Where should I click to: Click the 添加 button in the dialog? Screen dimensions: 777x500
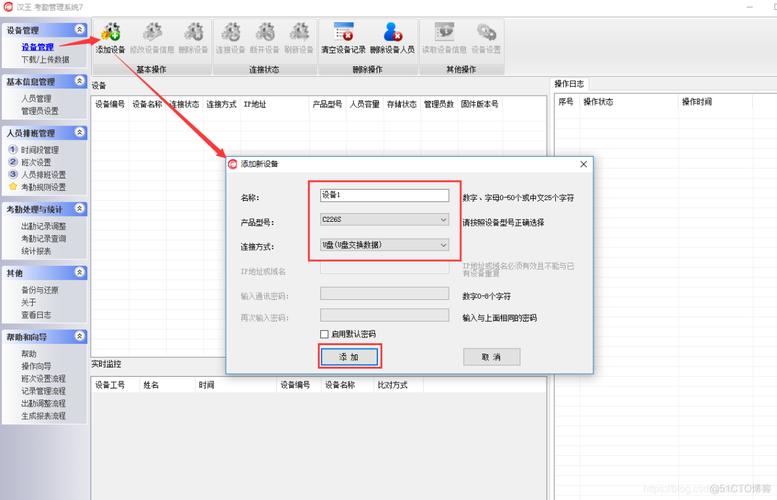pos(349,357)
